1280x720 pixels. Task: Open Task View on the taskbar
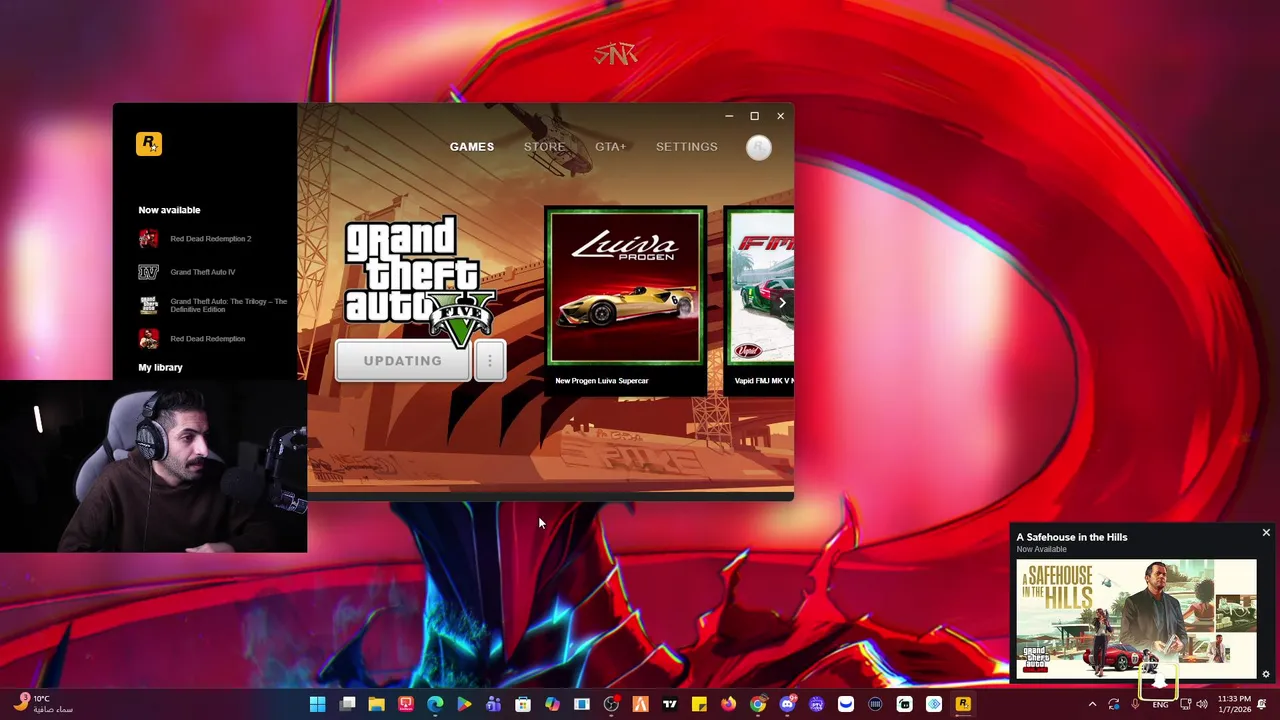(347, 704)
